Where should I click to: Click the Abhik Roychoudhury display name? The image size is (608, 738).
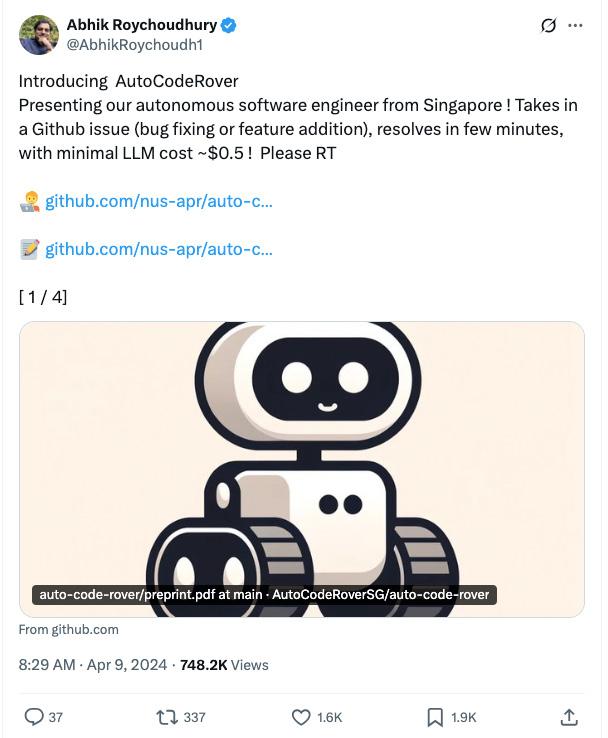point(142,25)
